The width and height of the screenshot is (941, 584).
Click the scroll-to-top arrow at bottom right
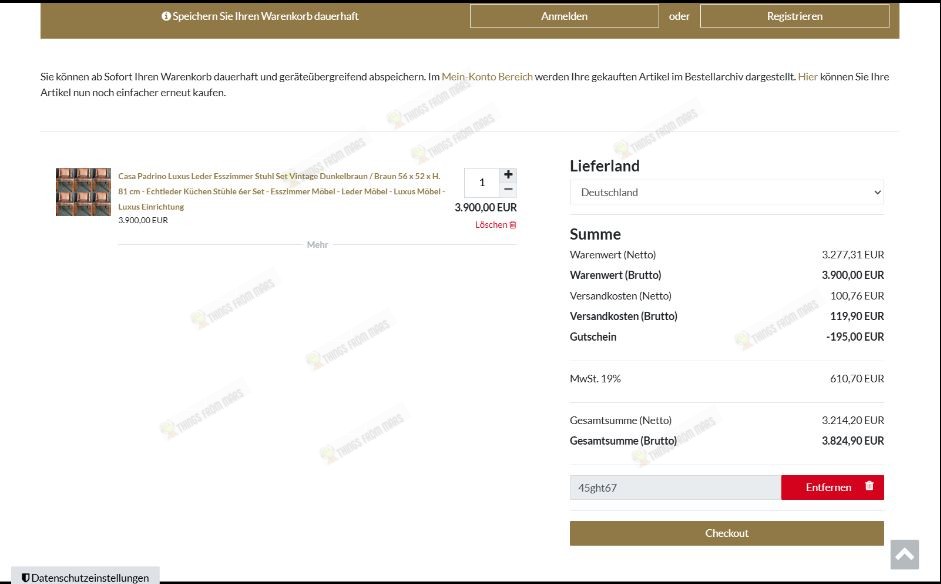[904, 554]
